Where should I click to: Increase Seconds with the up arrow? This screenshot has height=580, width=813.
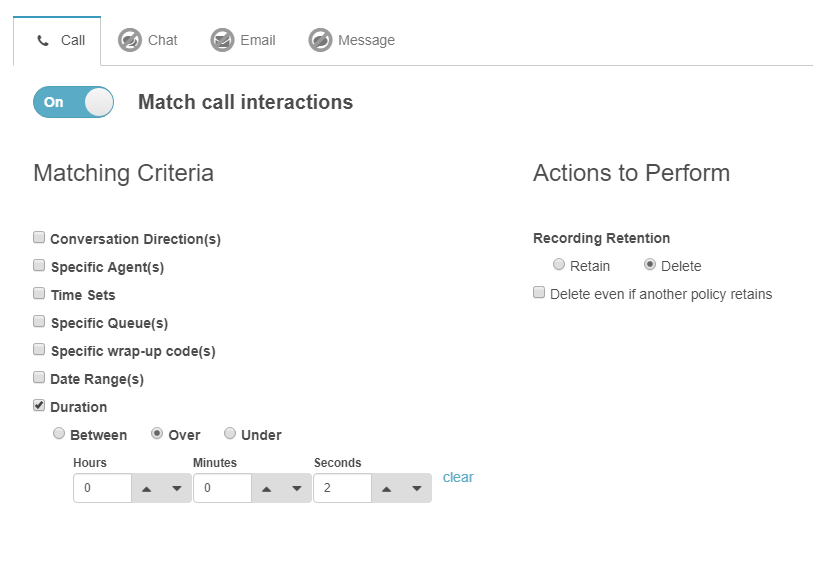pyautogui.click(x=386, y=488)
